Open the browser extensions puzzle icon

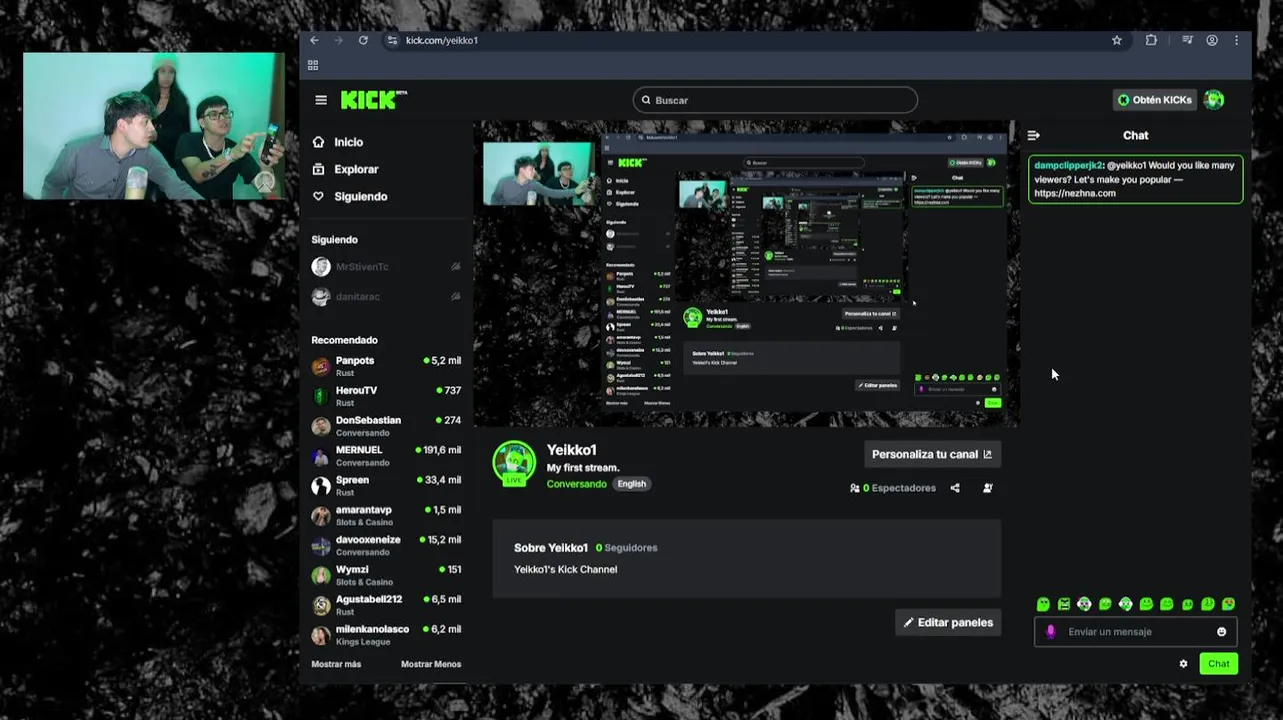pos(1151,40)
